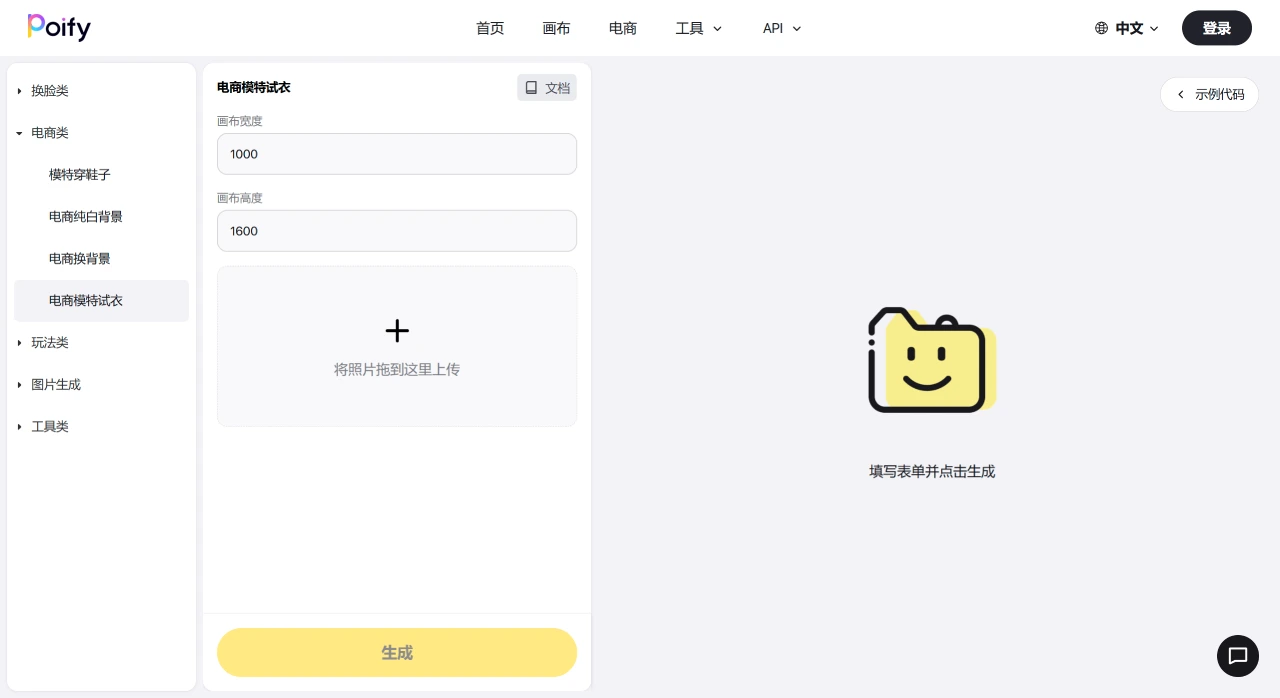The height and width of the screenshot is (698, 1280).
Task: Select the 电商换背景 tool
Action: point(79,258)
